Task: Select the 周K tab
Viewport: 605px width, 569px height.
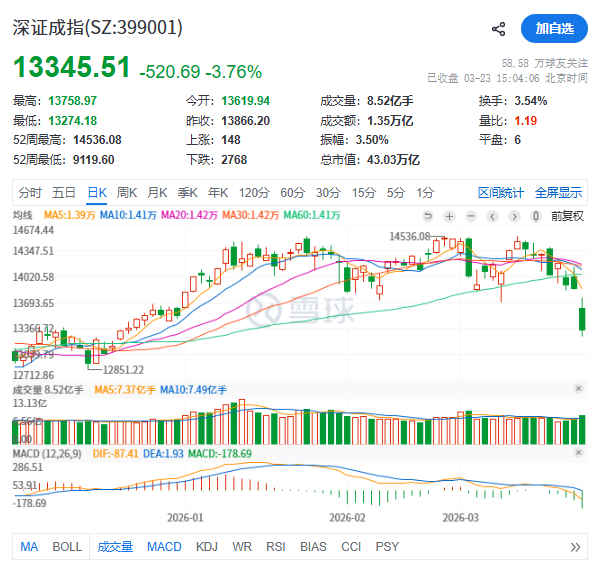Action: (127, 192)
